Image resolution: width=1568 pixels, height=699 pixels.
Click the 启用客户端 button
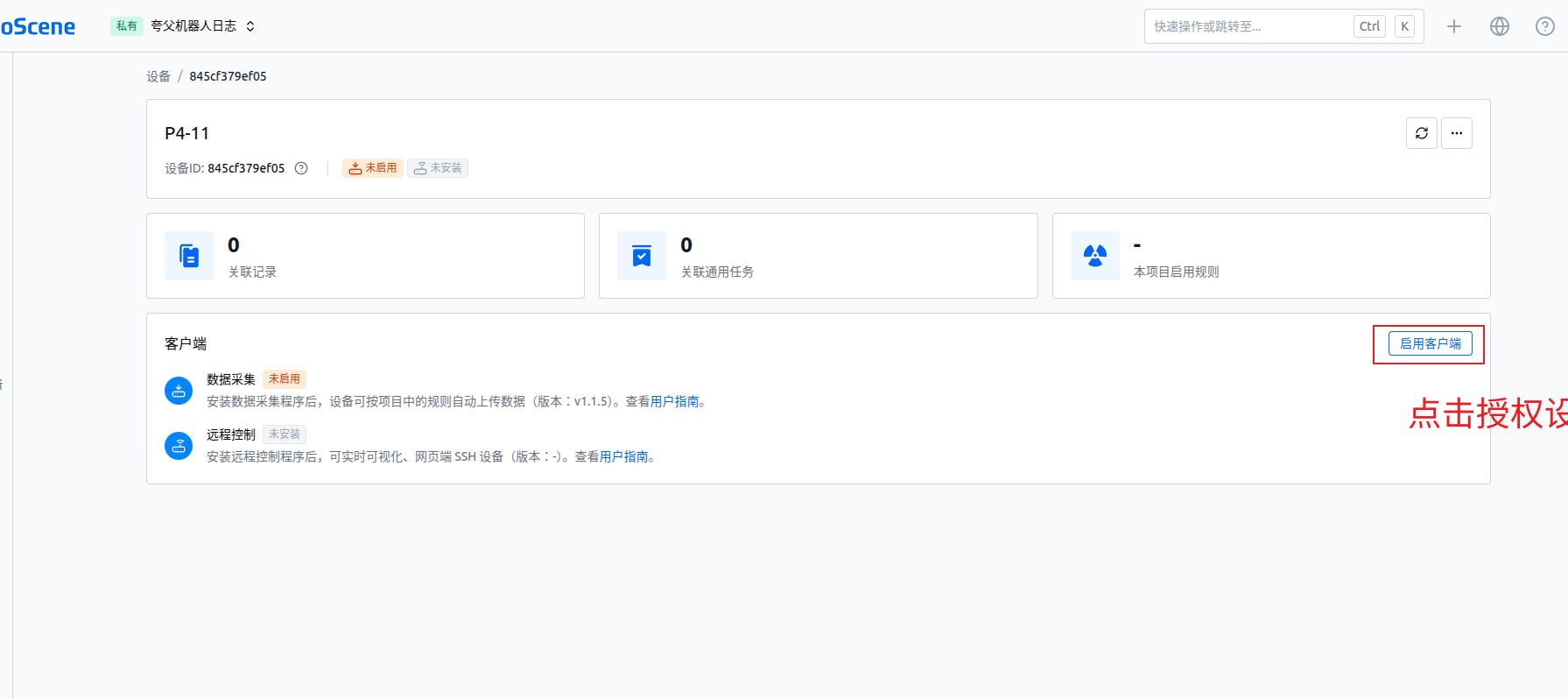pyautogui.click(x=1430, y=343)
